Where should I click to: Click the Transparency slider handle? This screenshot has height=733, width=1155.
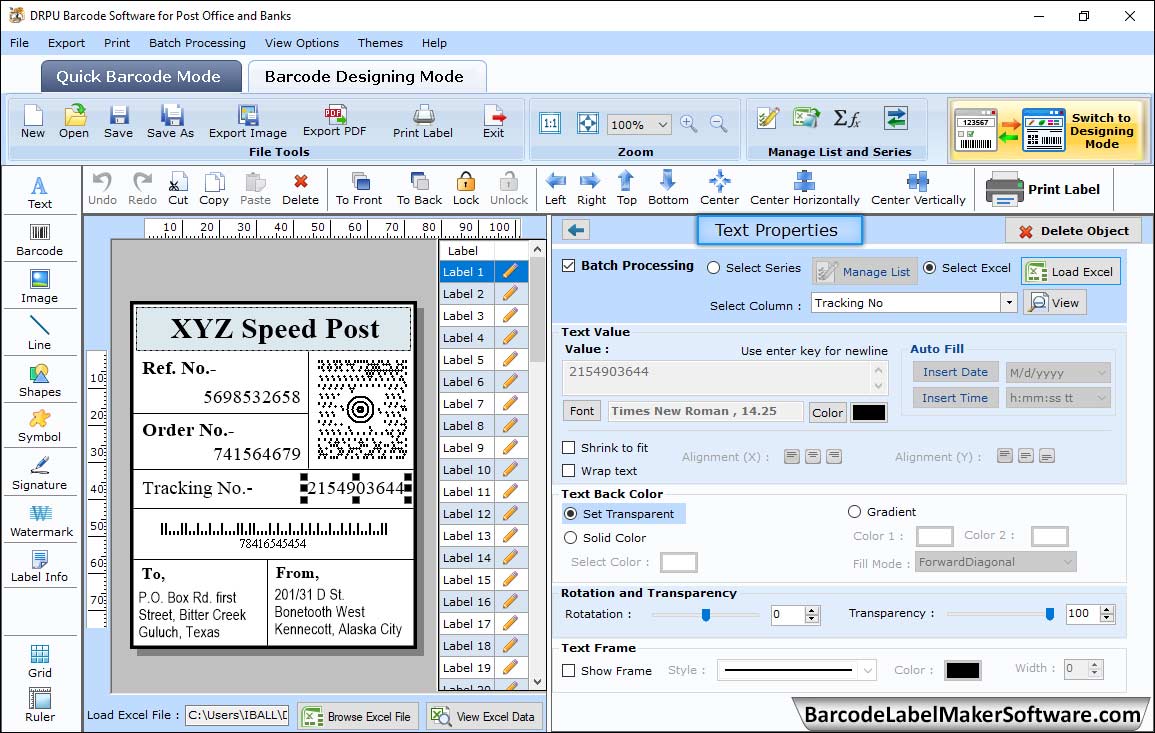(1050, 614)
